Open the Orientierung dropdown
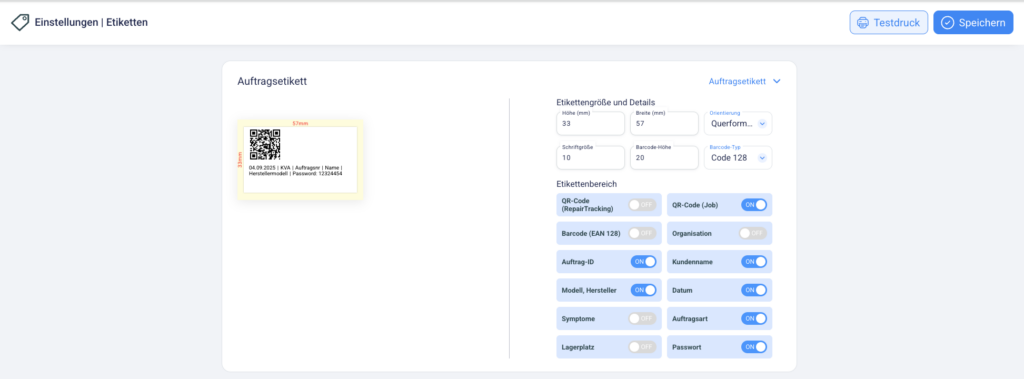 [x=738, y=123]
